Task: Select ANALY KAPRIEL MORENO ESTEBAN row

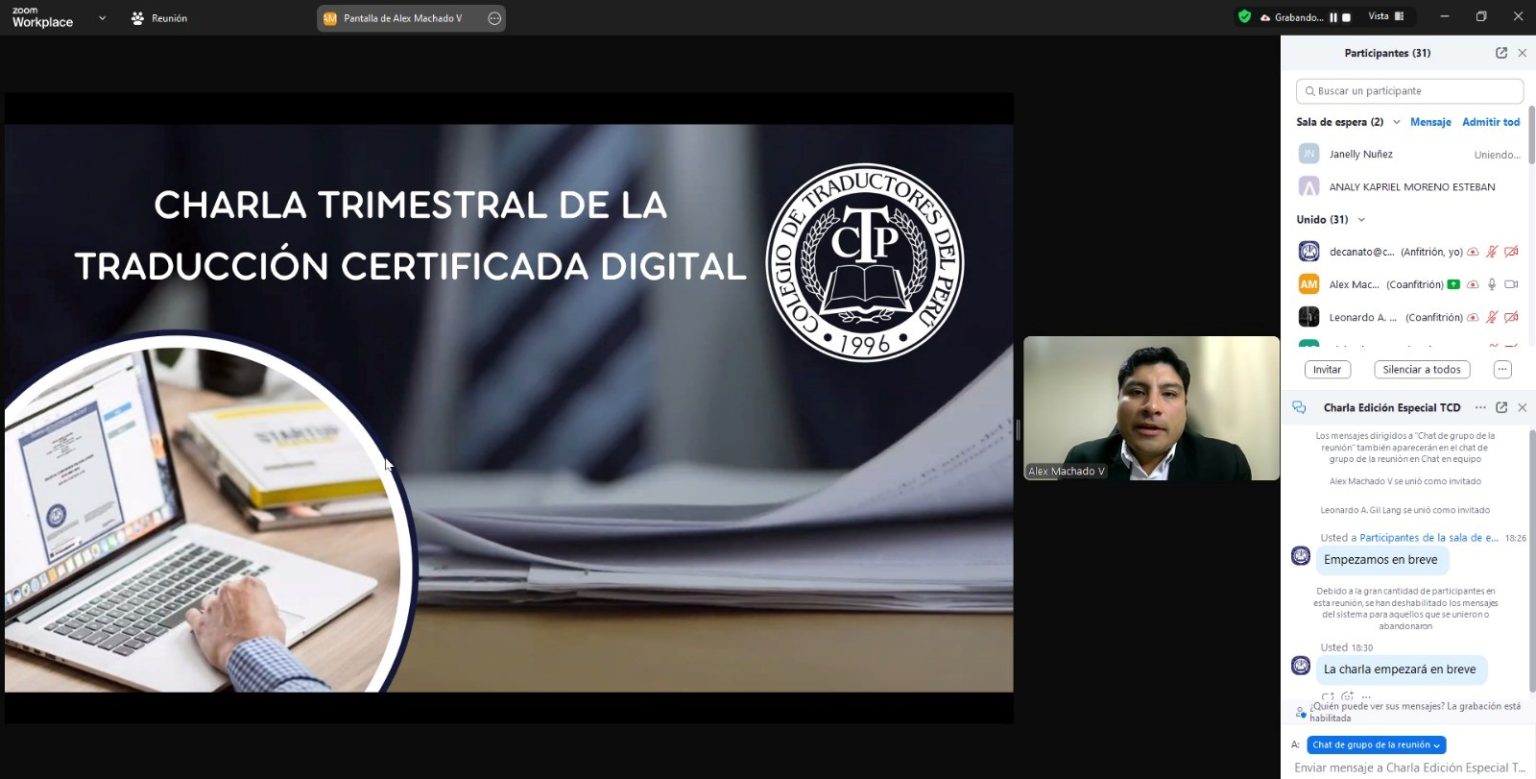Action: [1409, 187]
